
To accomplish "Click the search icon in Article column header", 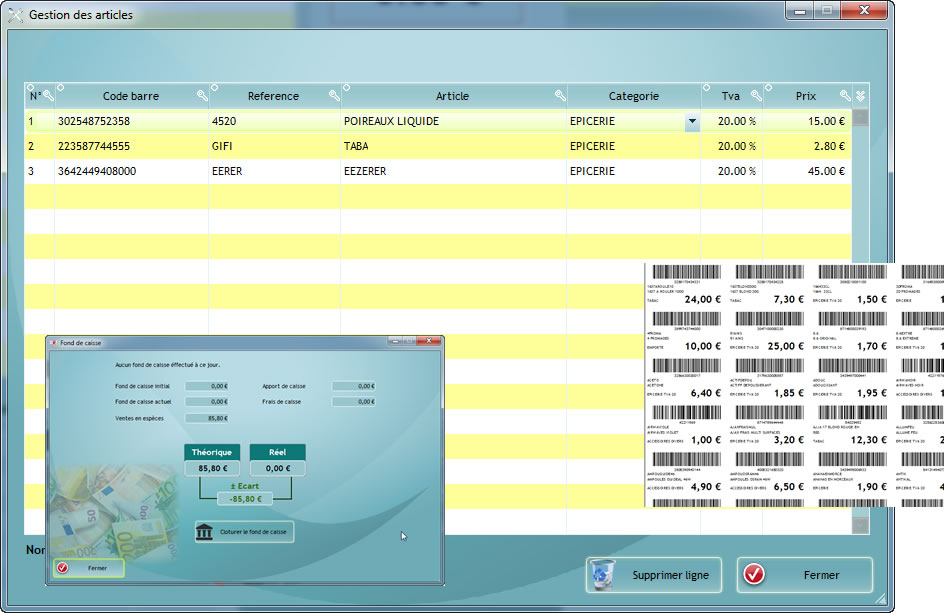I will click(x=560, y=96).
